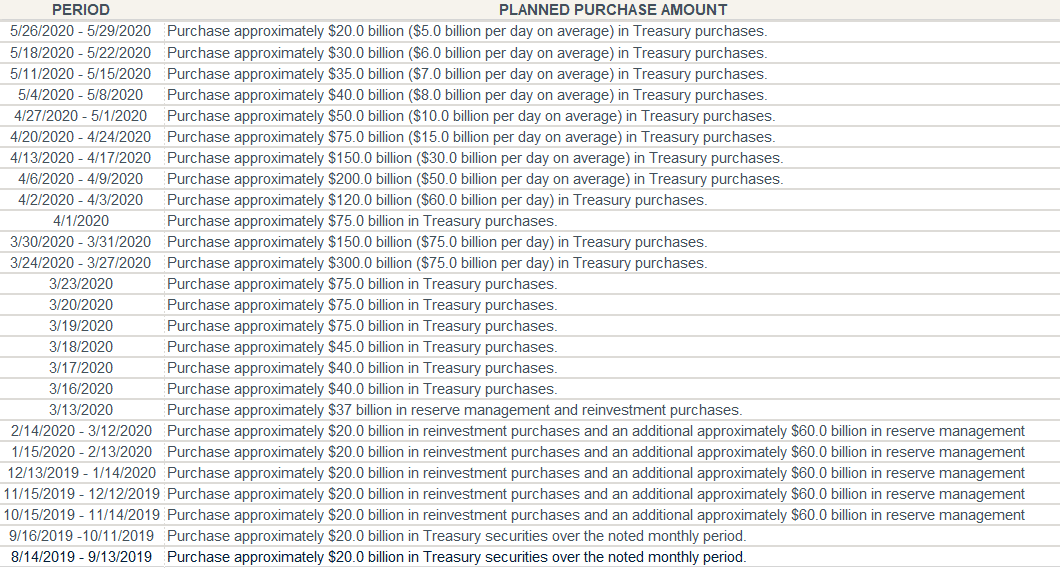Click the $50.0 billion purchase description
The height and width of the screenshot is (568, 1060).
pos(471,116)
